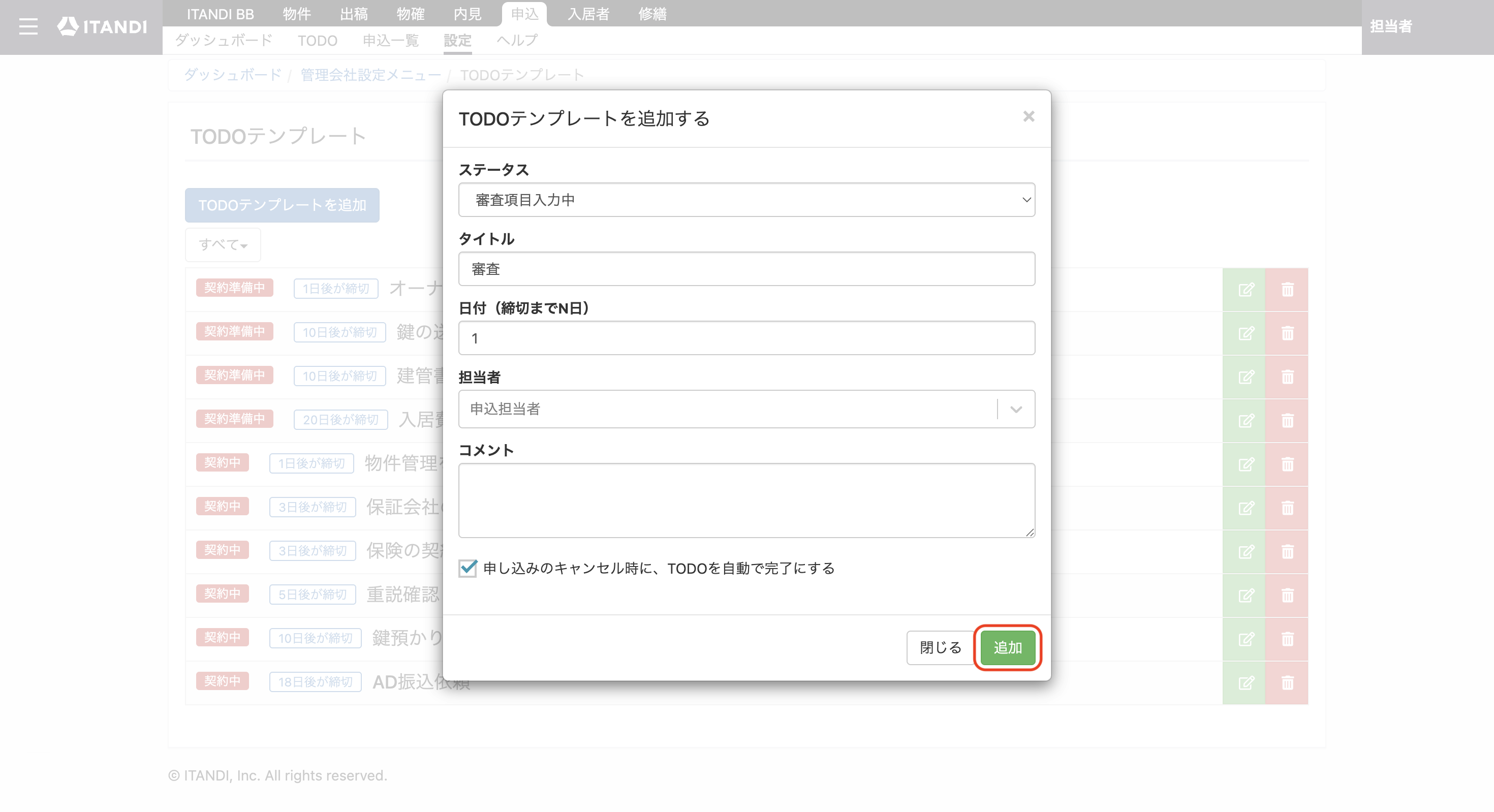Click the ITANDI logo
The width and height of the screenshot is (1494, 812).
(102, 27)
